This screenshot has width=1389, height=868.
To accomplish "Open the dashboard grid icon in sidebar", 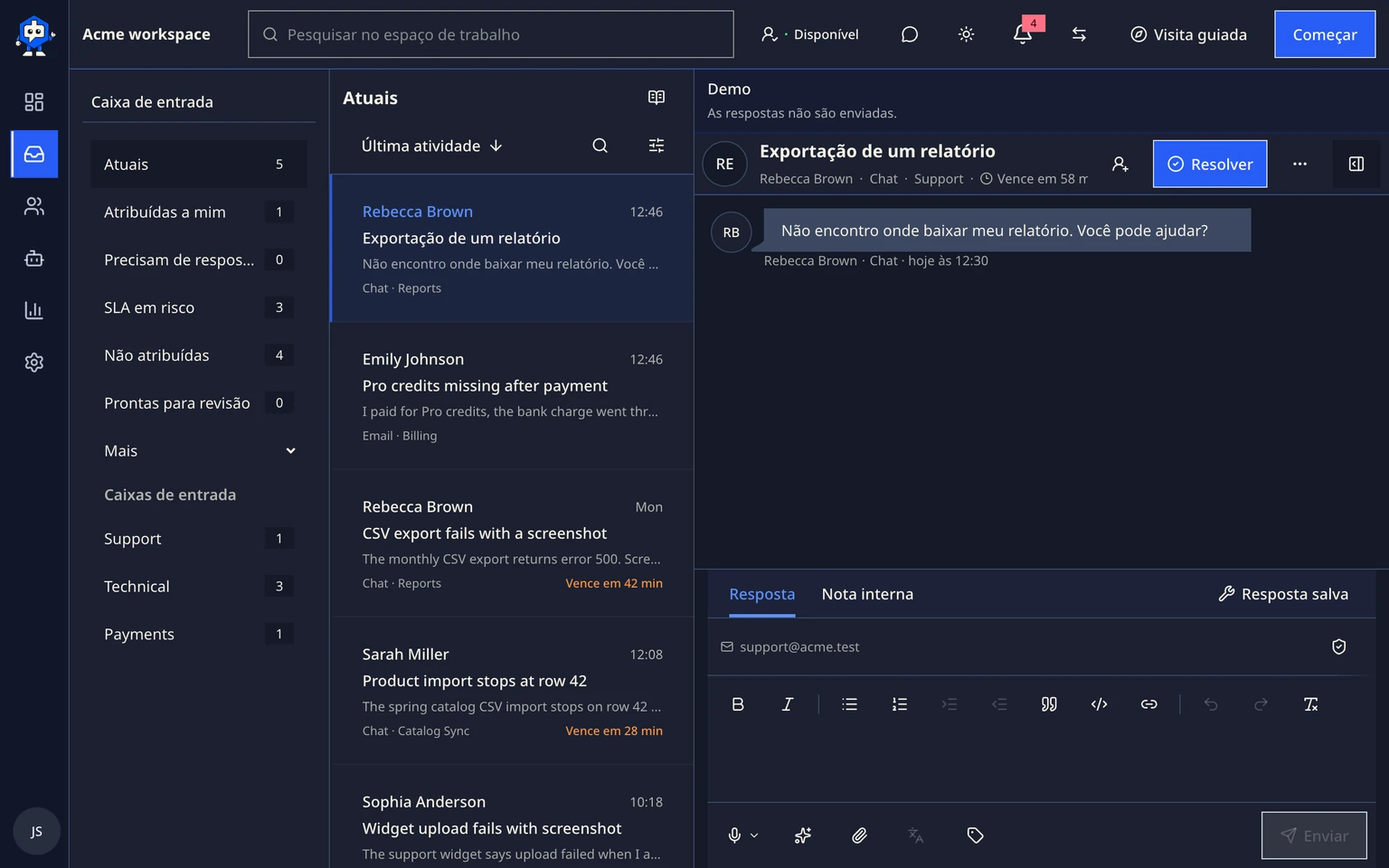I will click(34, 102).
